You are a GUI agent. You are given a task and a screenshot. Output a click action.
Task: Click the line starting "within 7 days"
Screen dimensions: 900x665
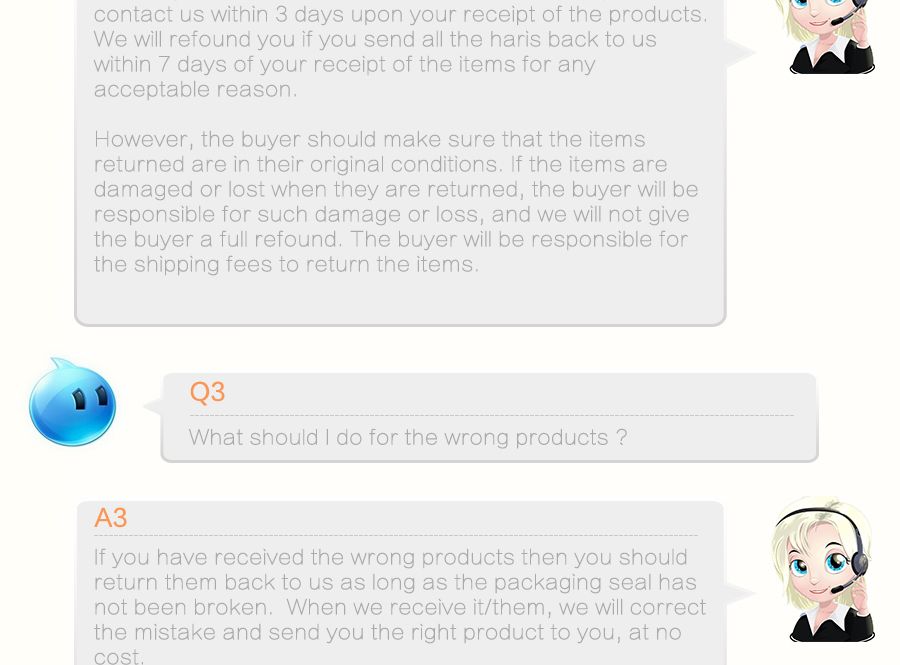click(344, 64)
